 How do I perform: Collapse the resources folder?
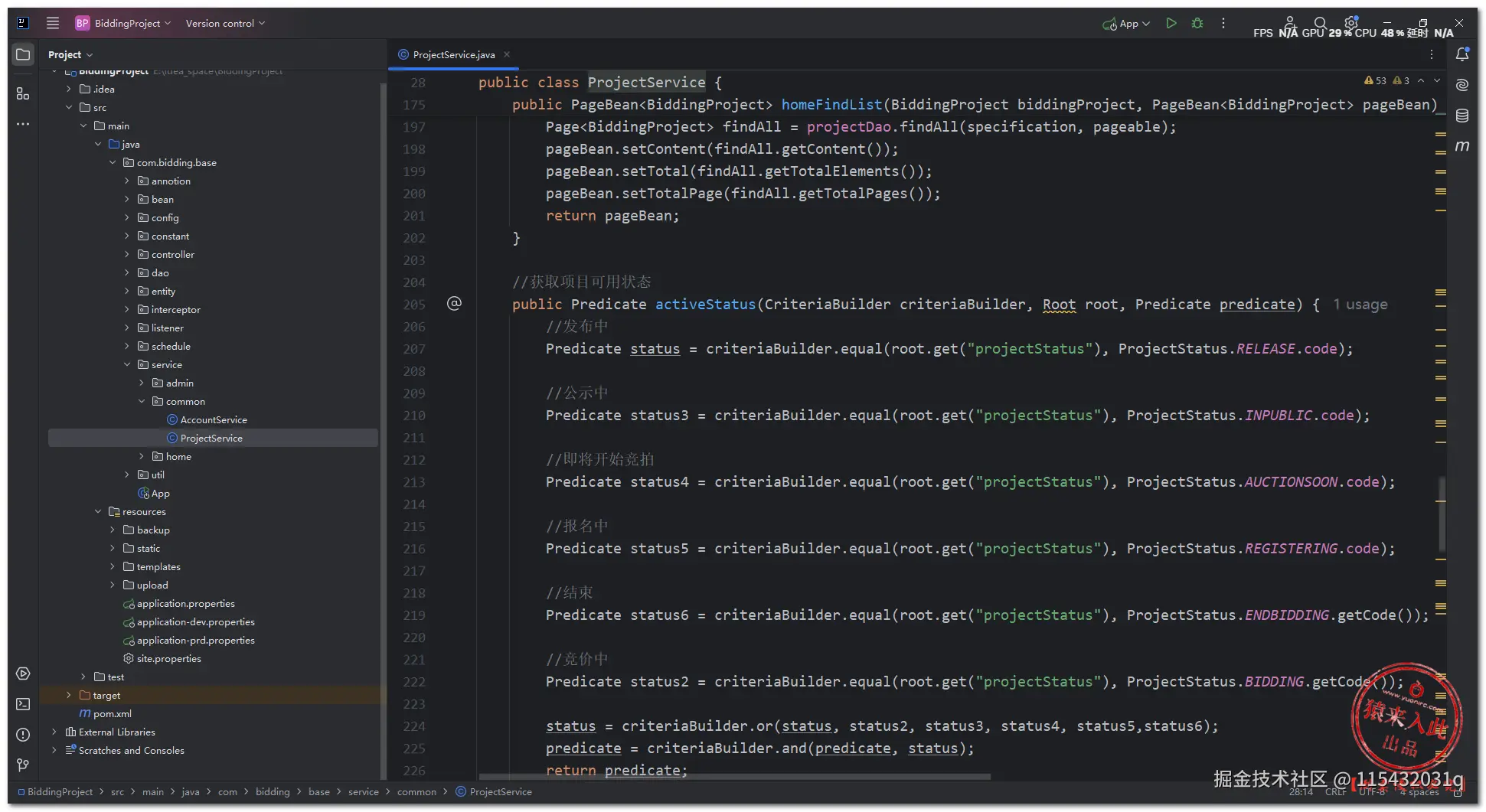[x=98, y=511]
